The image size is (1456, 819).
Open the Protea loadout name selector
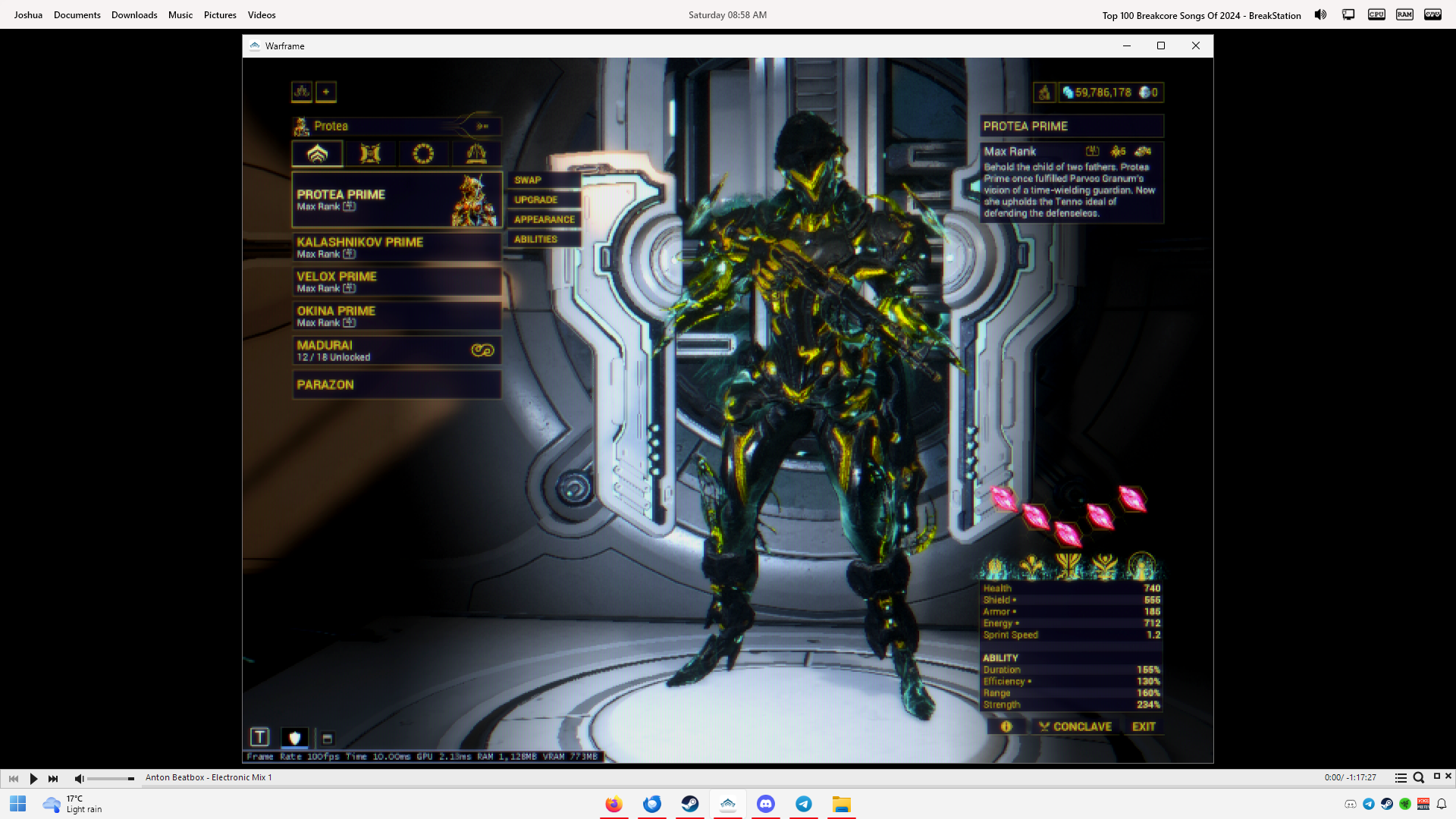point(397,126)
